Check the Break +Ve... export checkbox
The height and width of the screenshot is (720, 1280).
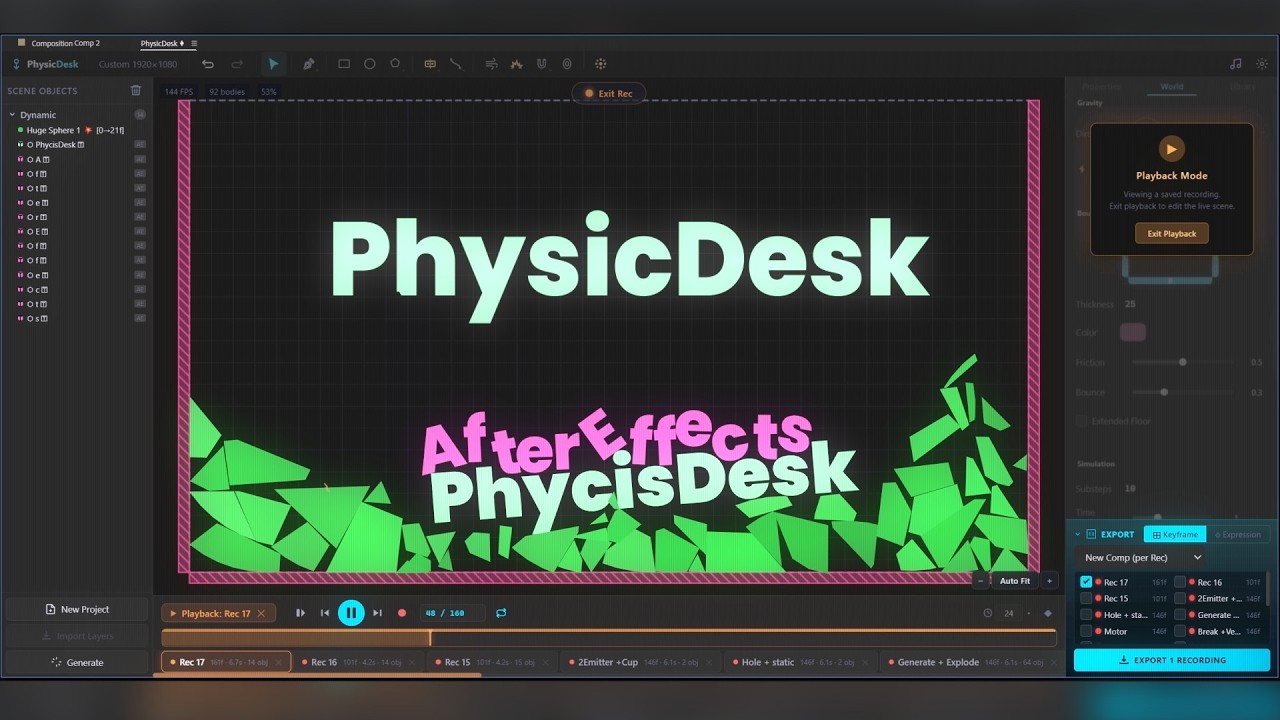[x=1180, y=631]
